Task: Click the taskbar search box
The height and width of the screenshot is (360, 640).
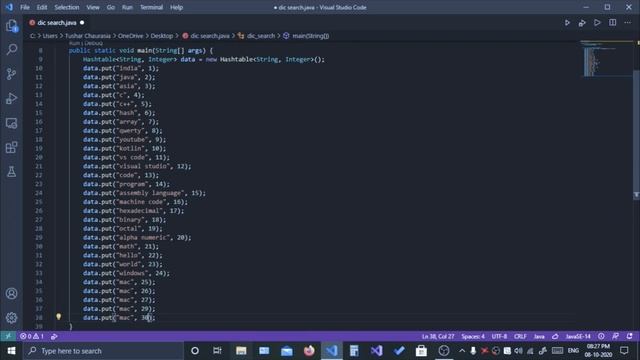Action: 103,351
